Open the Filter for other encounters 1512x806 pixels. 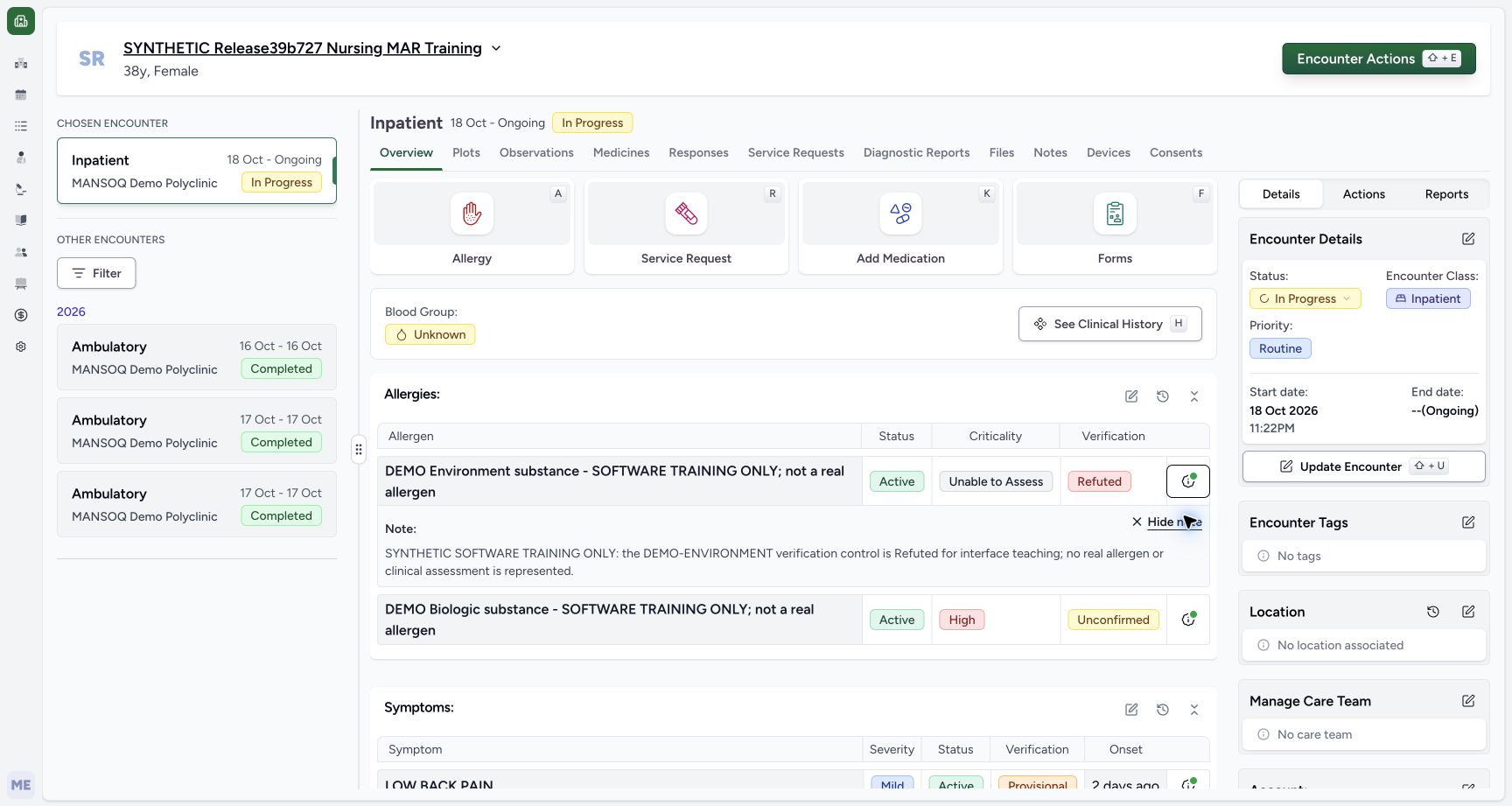pos(96,273)
